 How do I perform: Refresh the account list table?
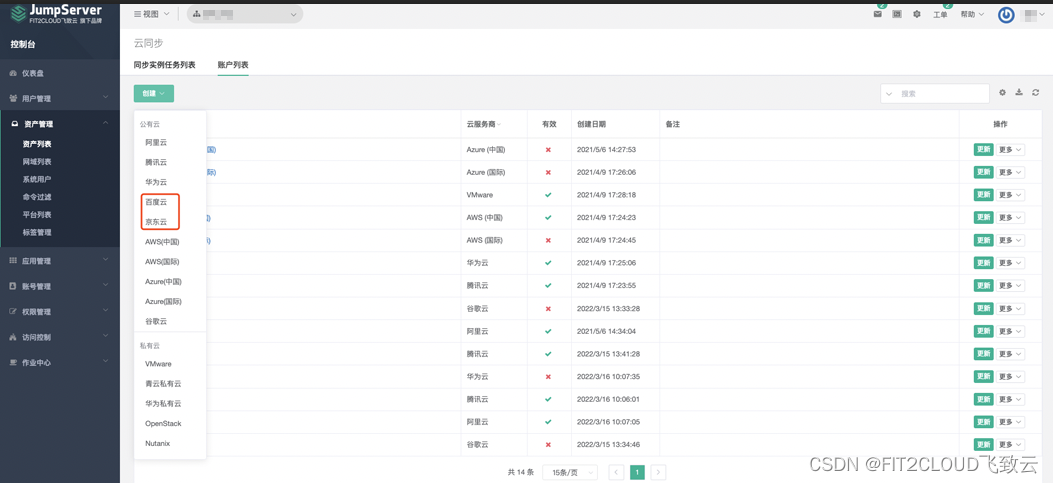click(x=1036, y=93)
